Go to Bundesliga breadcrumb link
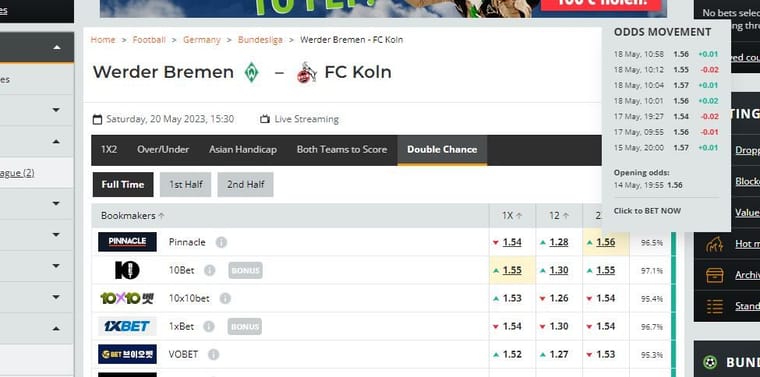Image resolution: width=760 pixels, height=377 pixels. pos(260,40)
